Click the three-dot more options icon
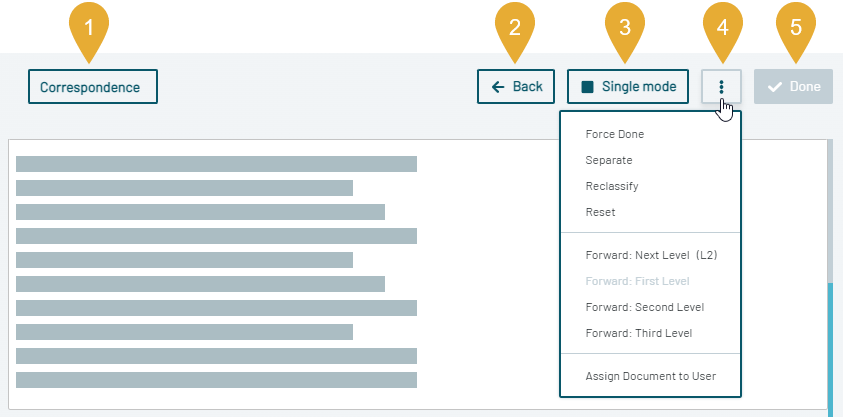The width and height of the screenshot is (843, 417). coord(721,87)
